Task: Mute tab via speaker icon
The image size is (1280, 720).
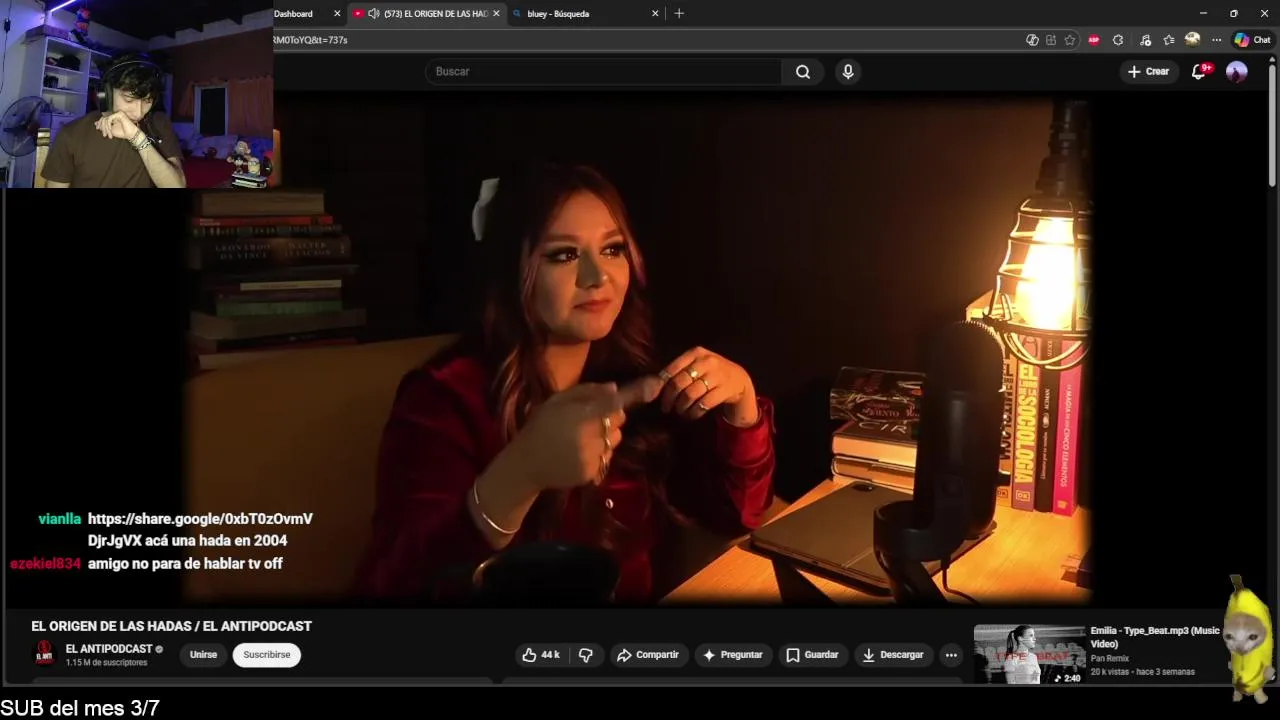Action: click(373, 14)
